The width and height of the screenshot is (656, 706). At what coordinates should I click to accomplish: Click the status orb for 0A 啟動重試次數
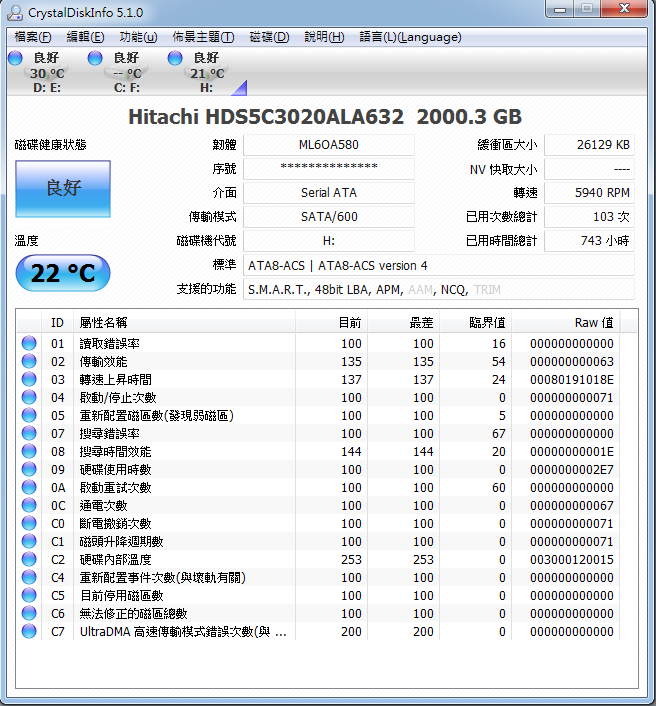point(29,487)
